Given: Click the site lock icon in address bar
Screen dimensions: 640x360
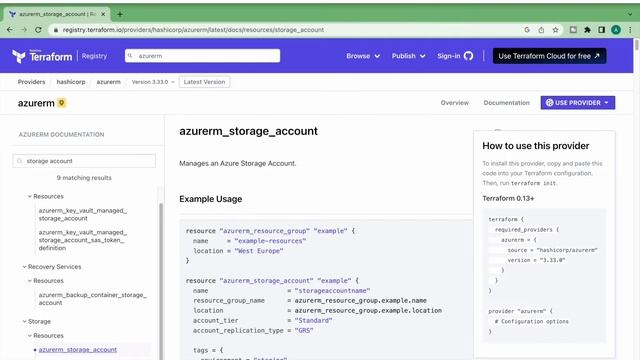Looking at the screenshot, I should pyautogui.click(x=56, y=30).
